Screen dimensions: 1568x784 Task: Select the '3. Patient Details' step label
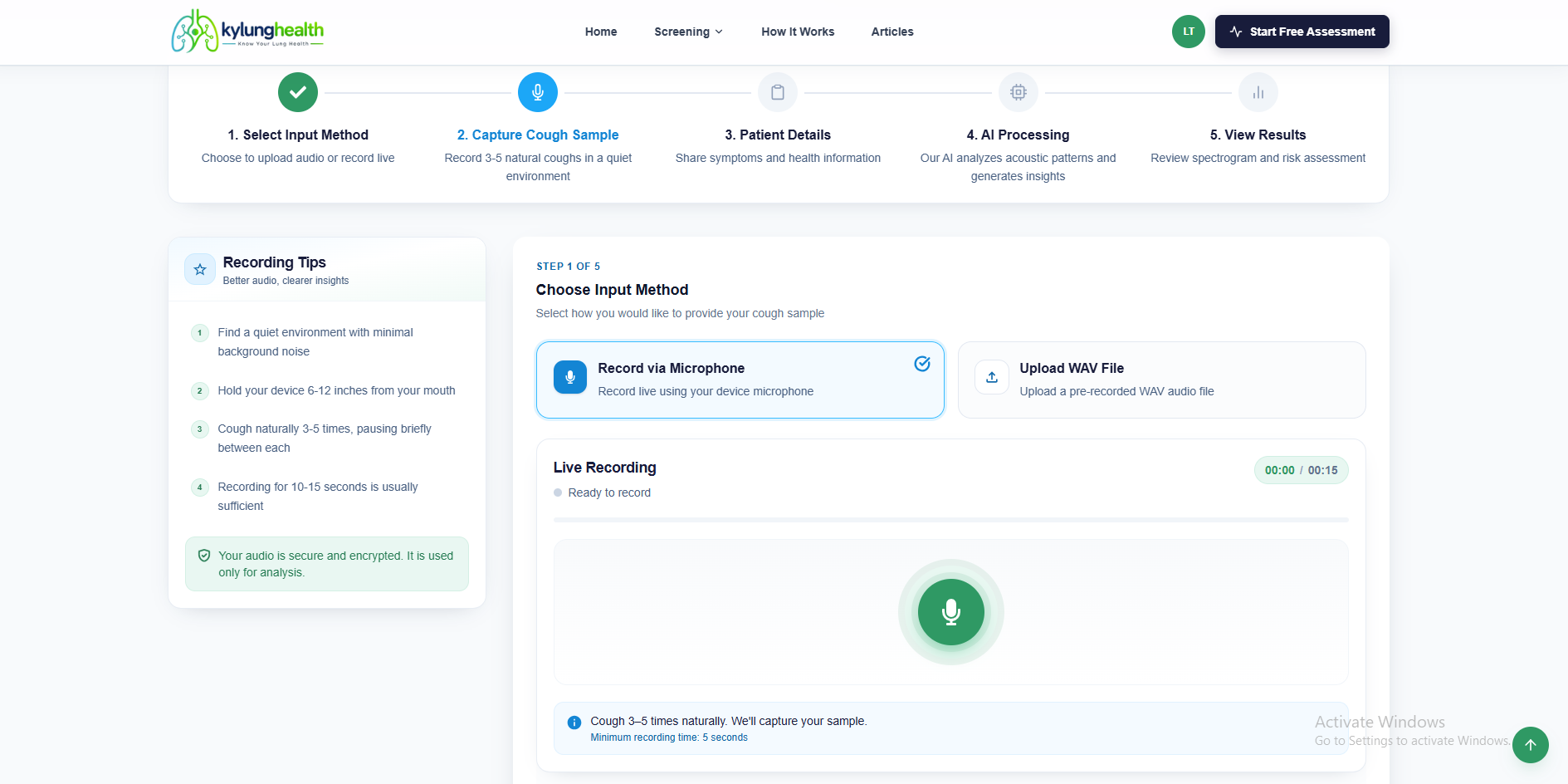point(778,135)
